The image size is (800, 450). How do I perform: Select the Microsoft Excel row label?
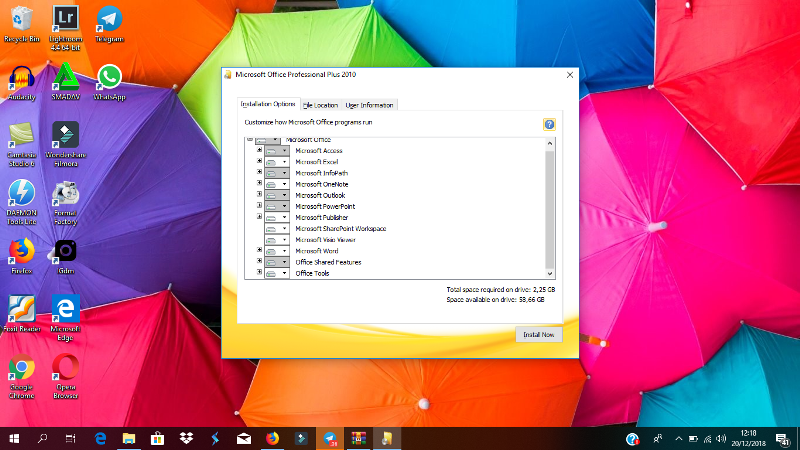point(317,162)
